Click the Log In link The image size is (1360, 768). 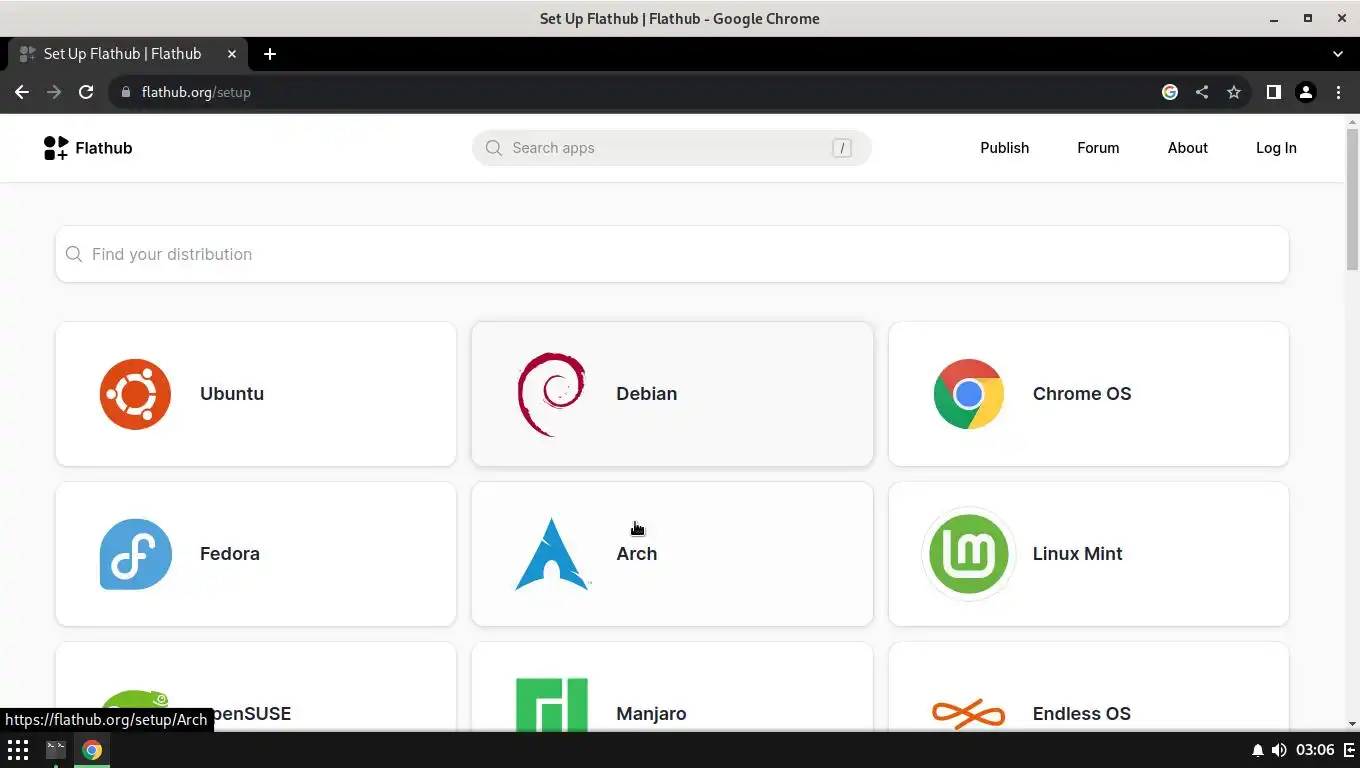1276,148
